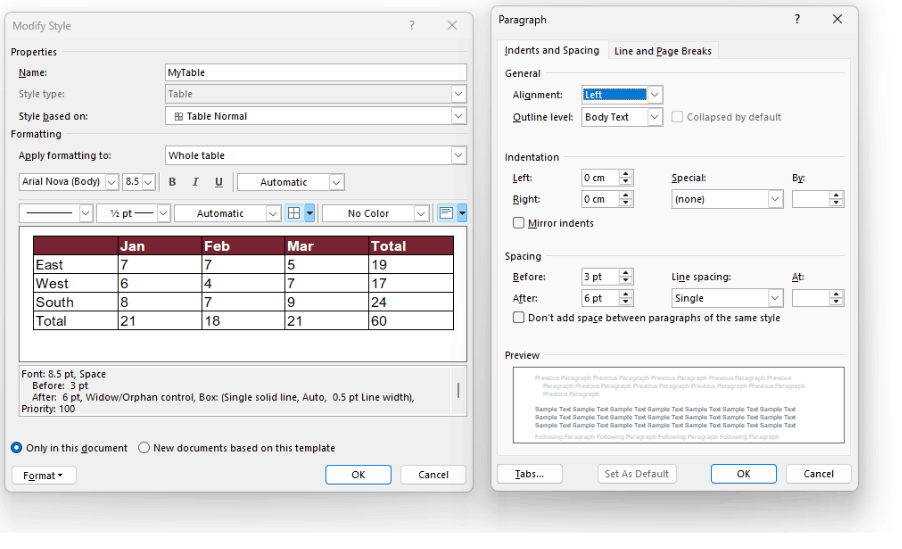
Task: Open the font color Automatic dropdown
Action: [x=337, y=182]
